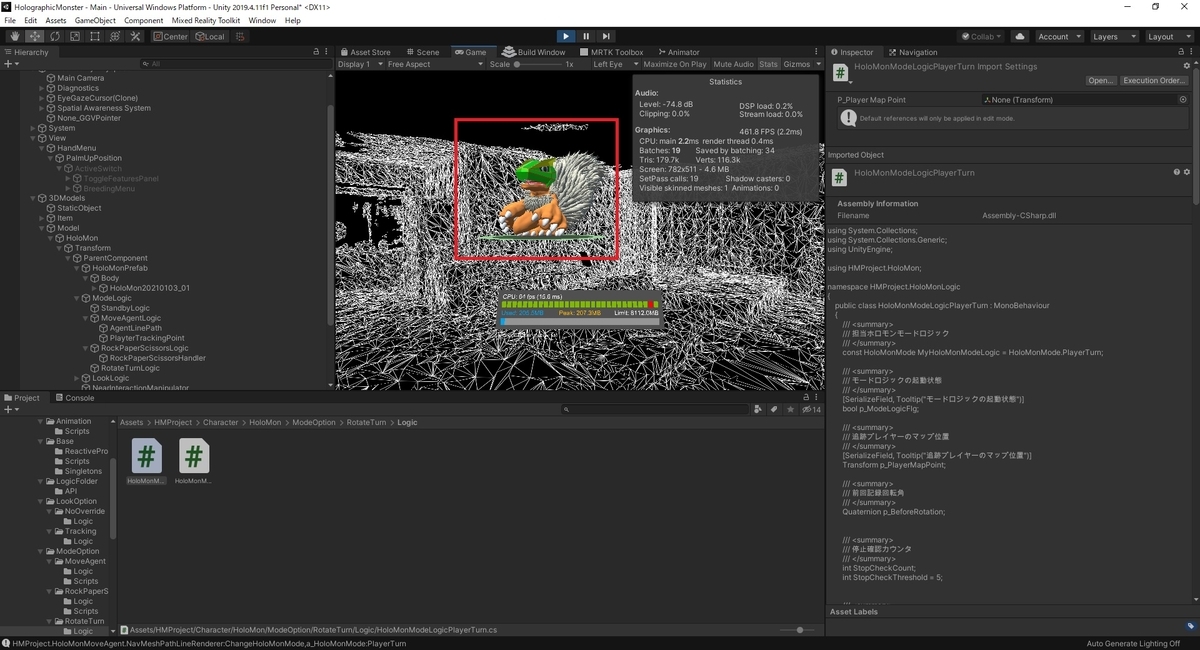Open the object picker for Player Map Point
Viewport: 1200px width, 650px height.
coord(1183,100)
